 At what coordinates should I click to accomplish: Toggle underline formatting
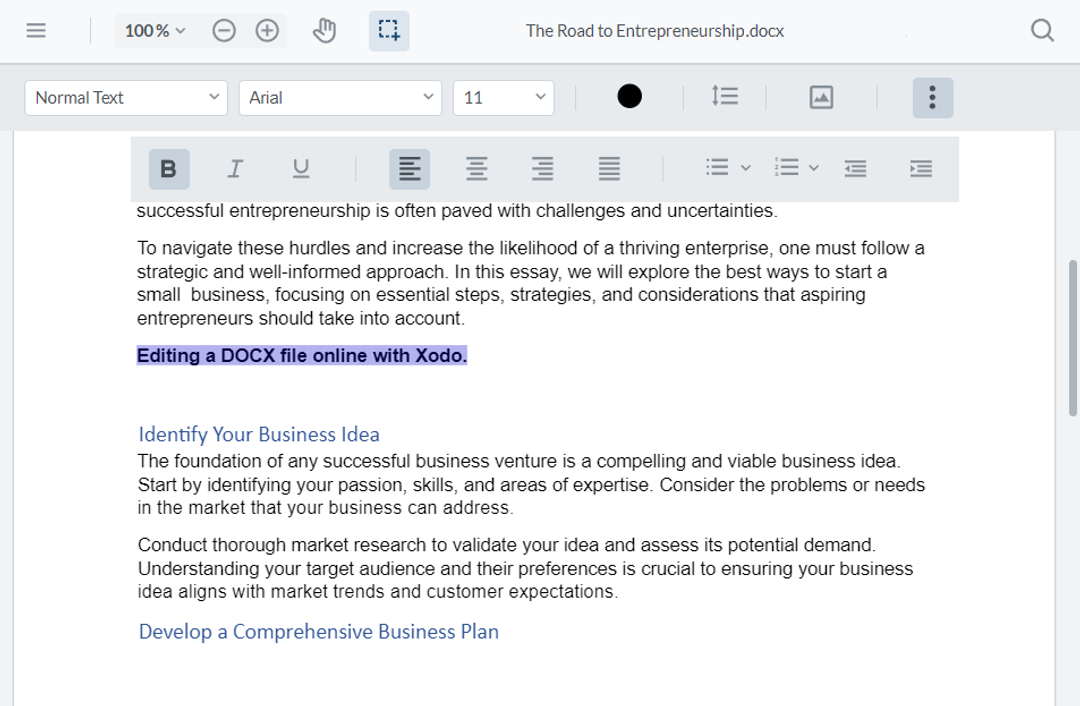301,168
